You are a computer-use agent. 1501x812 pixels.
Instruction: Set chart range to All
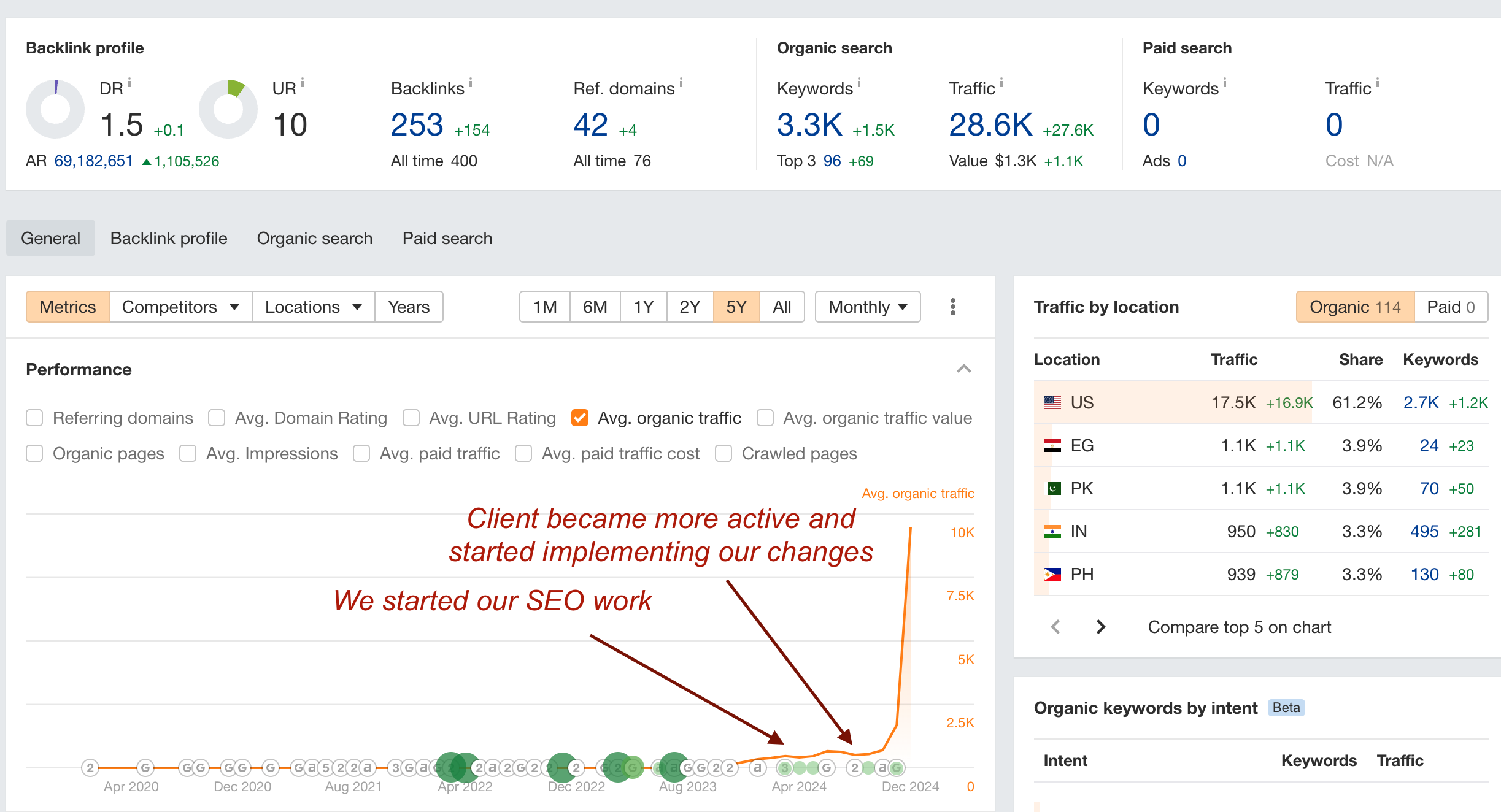[782, 307]
